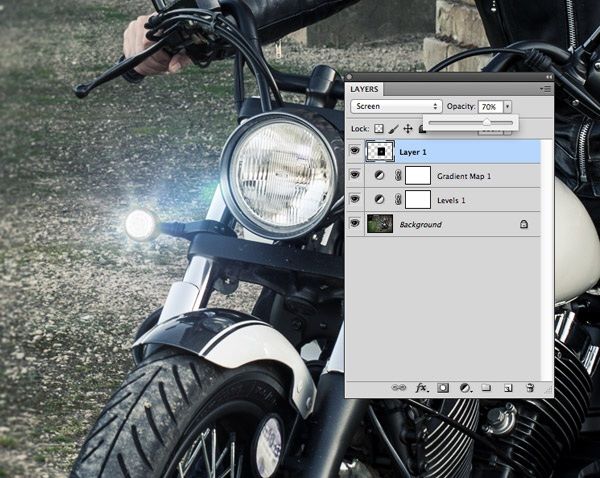Click the create new layer icon
Screen dimensions: 600x478
click(508, 387)
